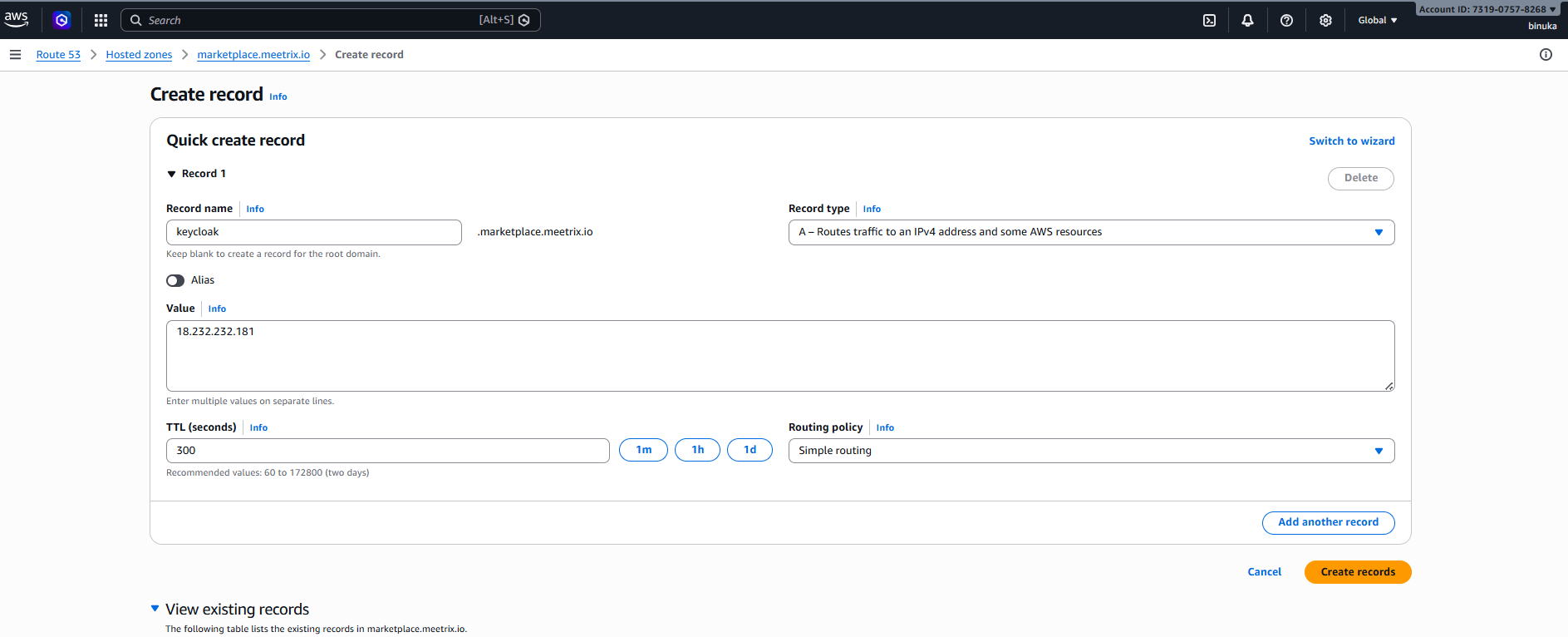Click the search magnifier icon
Screen dimensions: 1568x637
tap(136, 20)
